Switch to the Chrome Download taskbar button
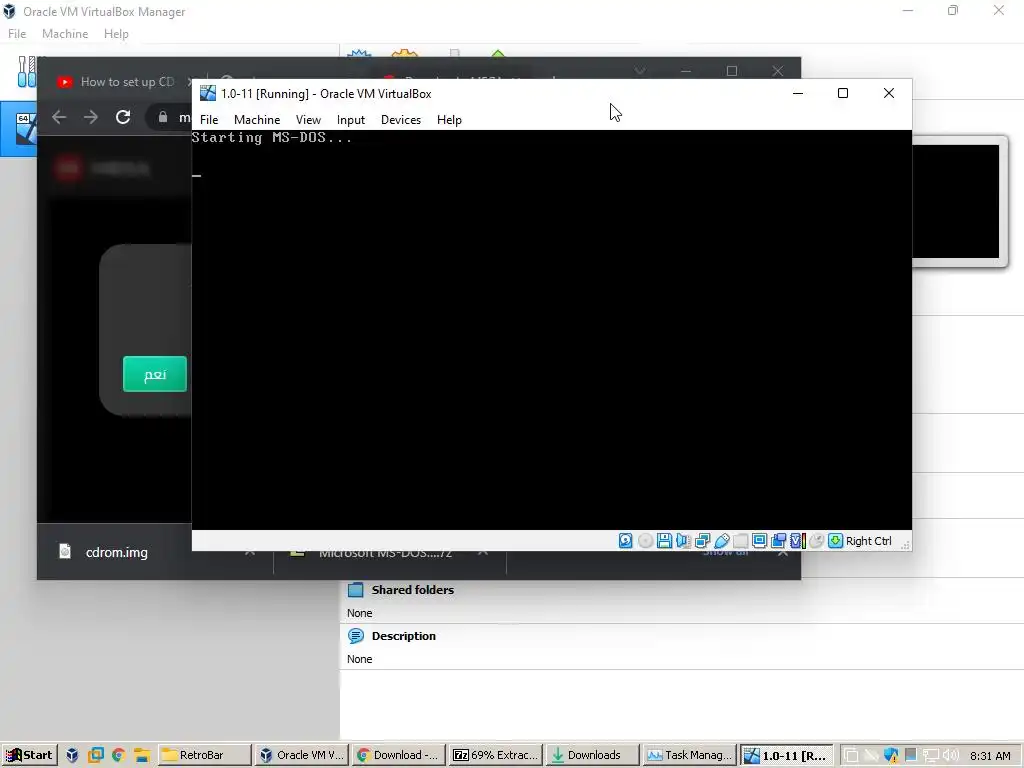Image resolution: width=1024 pixels, height=768 pixels. click(x=398, y=755)
